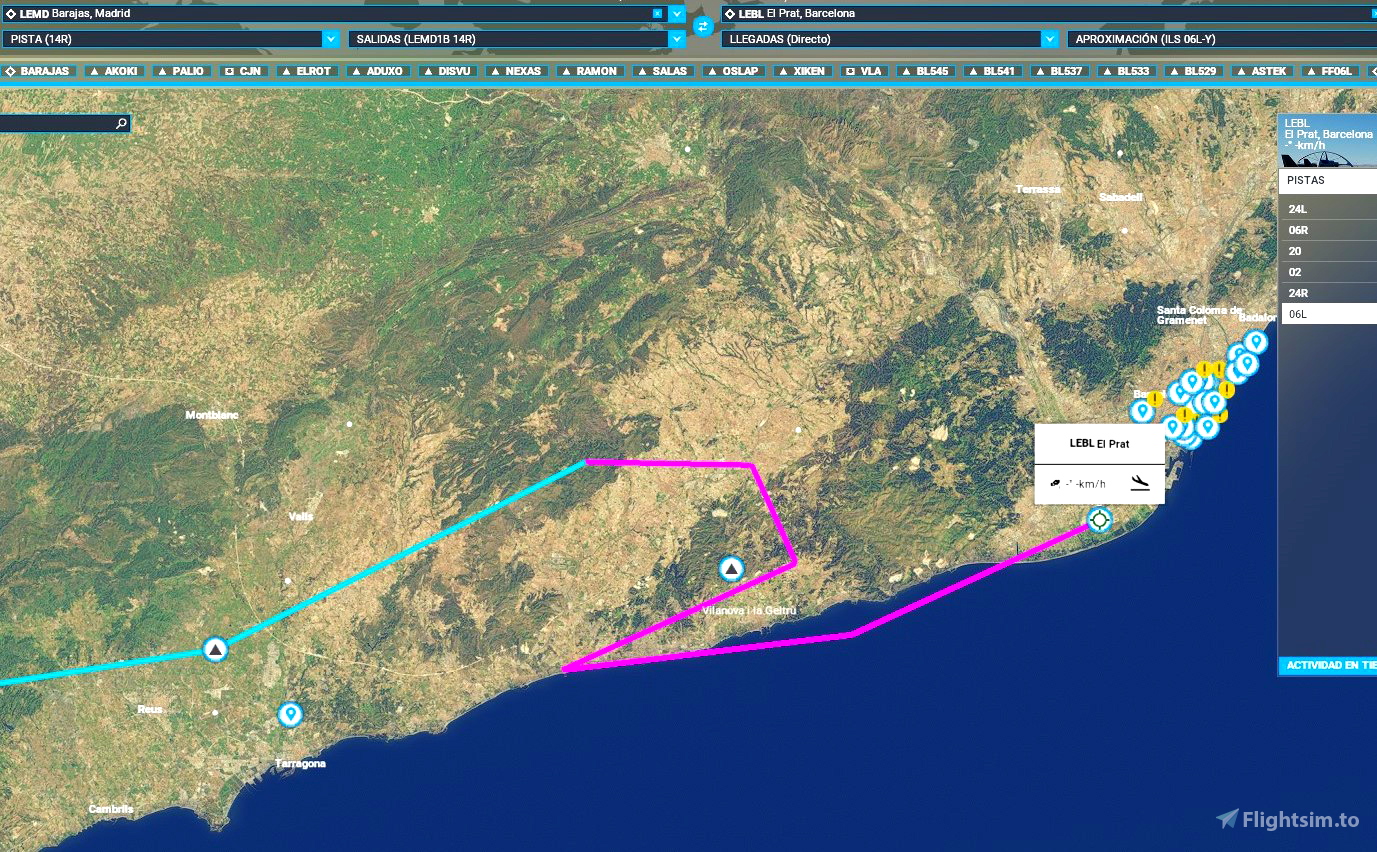Click the waypoint triangle above Vilanova i la Geltrú
This screenshot has width=1377, height=852.
[732, 569]
